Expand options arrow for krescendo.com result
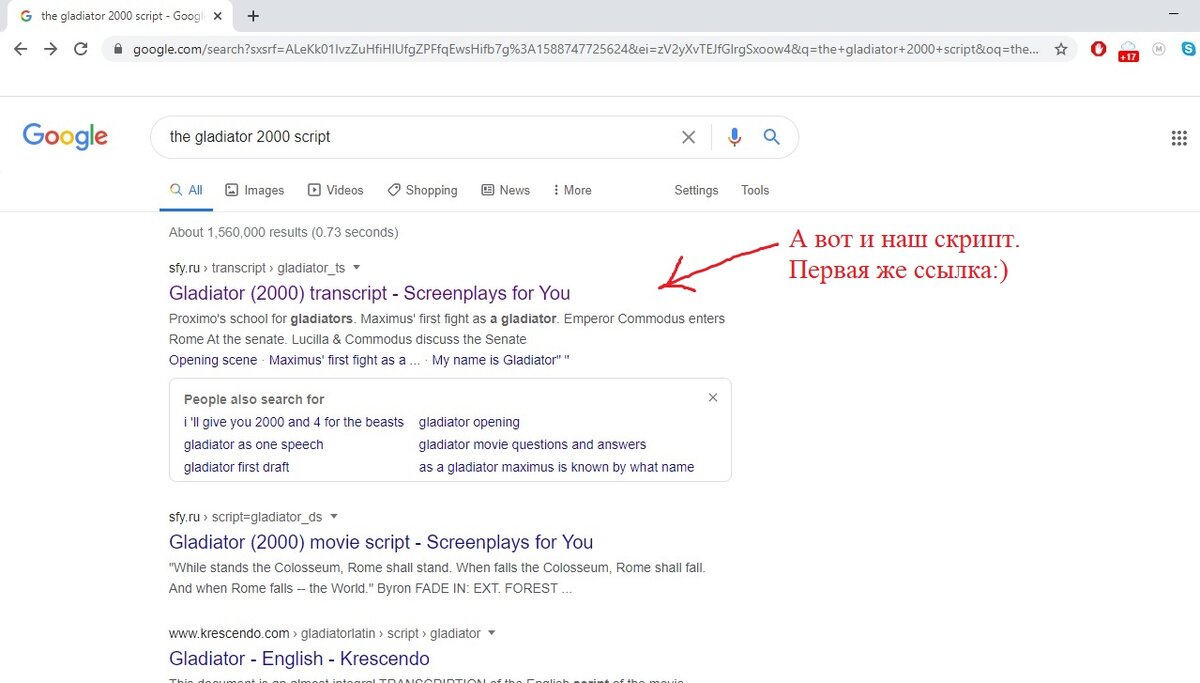 point(492,633)
